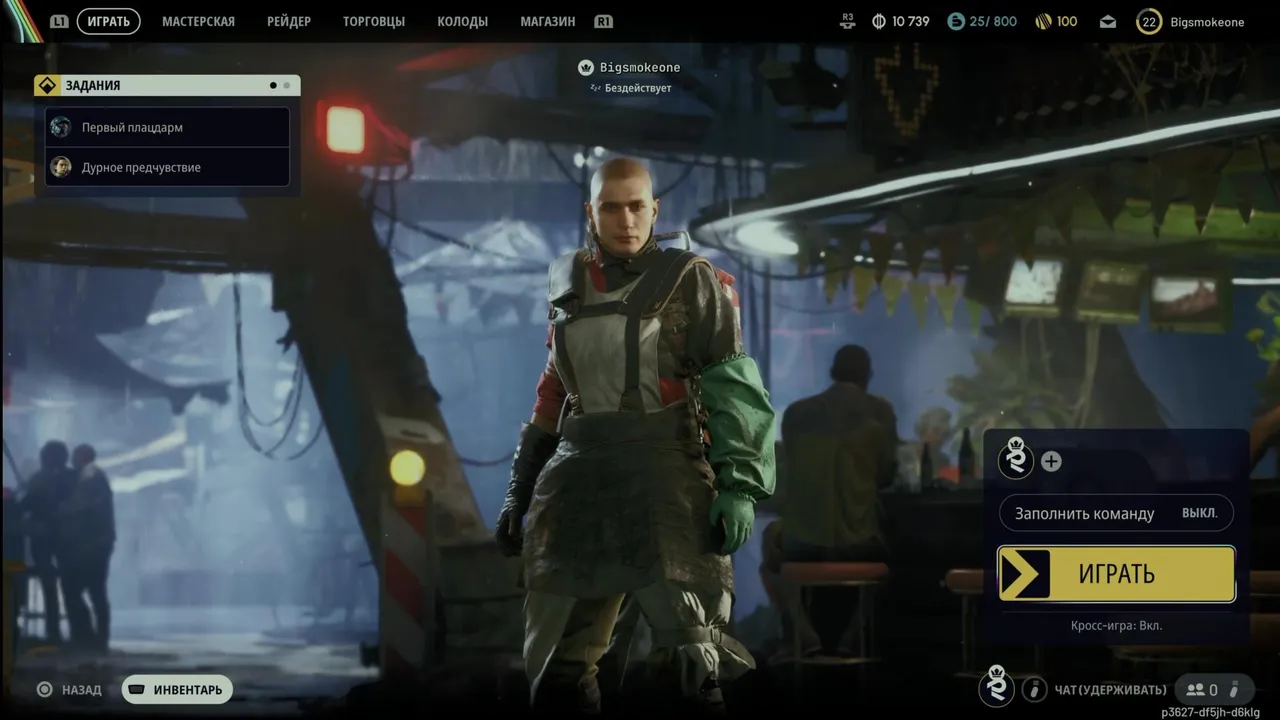Click the player emblem beside the chat bar
The height and width of the screenshot is (720, 1280).
[x=996, y=686]
